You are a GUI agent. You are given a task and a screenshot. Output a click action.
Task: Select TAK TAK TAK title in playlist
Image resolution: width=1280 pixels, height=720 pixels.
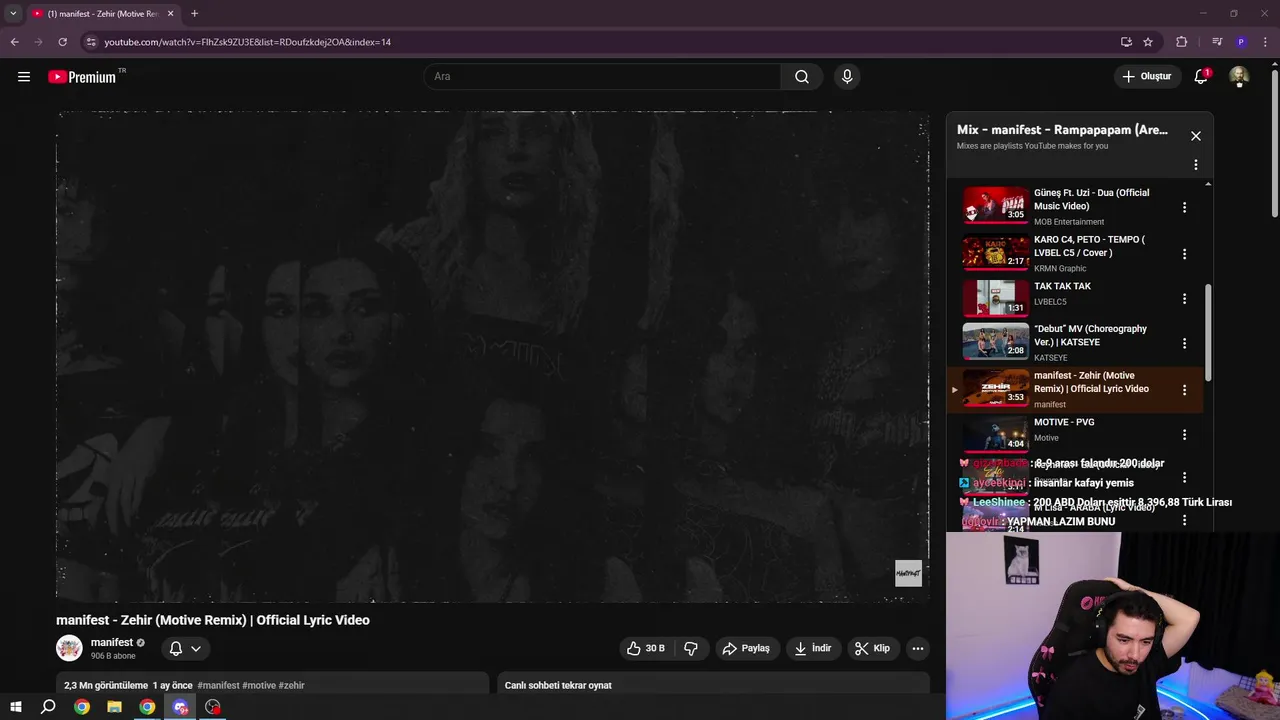[1062, 287]
